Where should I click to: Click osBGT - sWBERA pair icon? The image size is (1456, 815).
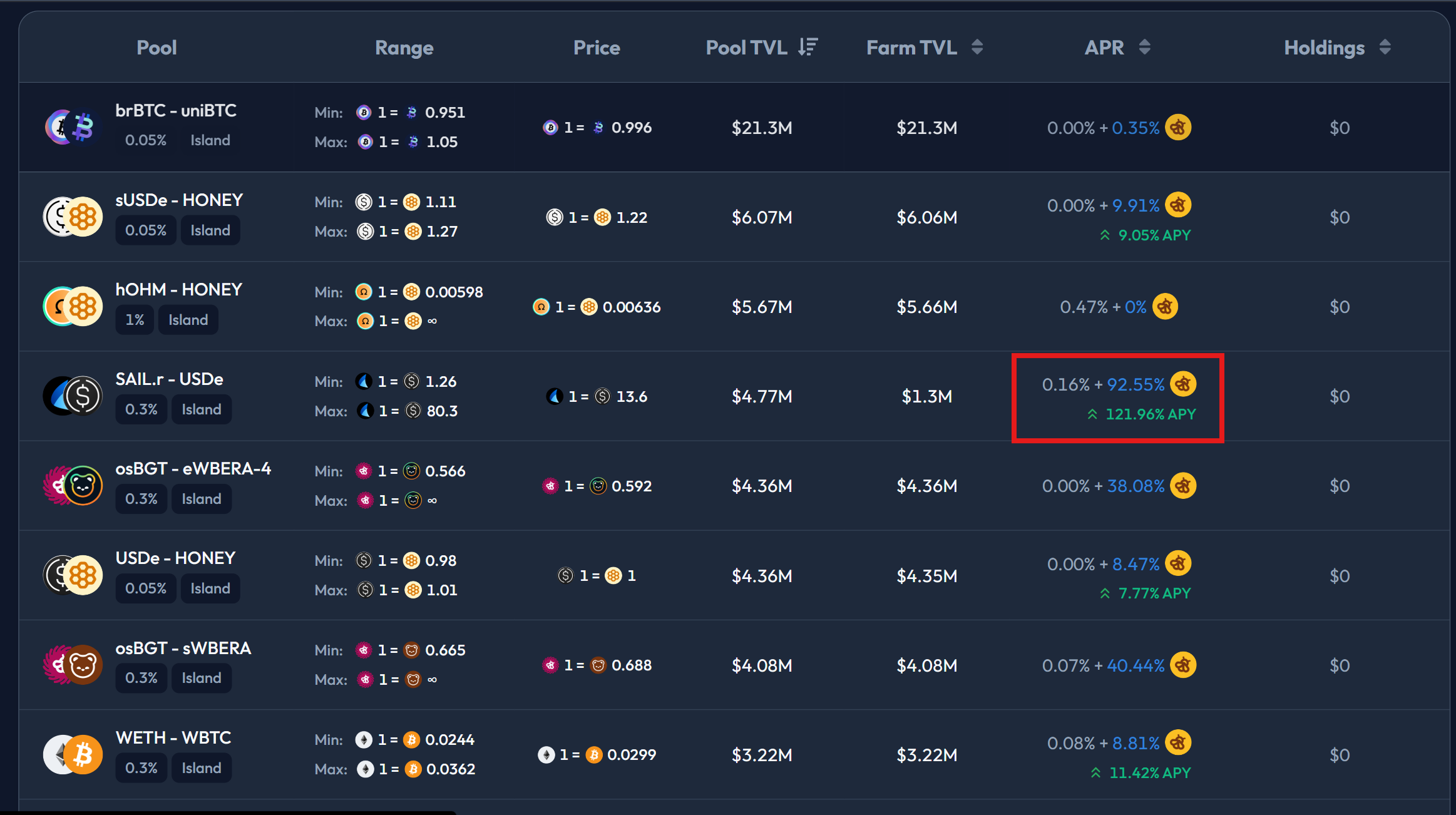(x=73, y=665)
